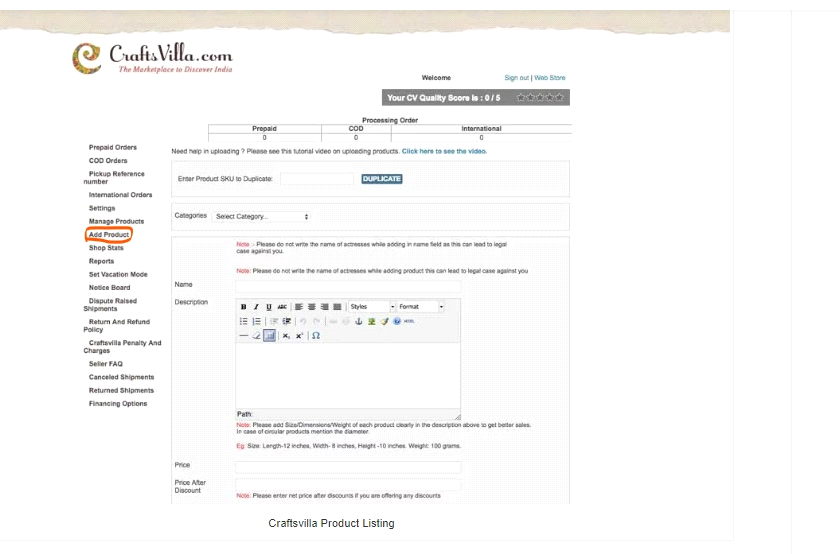Open the Format dropdown

click(x=421, y=307)
